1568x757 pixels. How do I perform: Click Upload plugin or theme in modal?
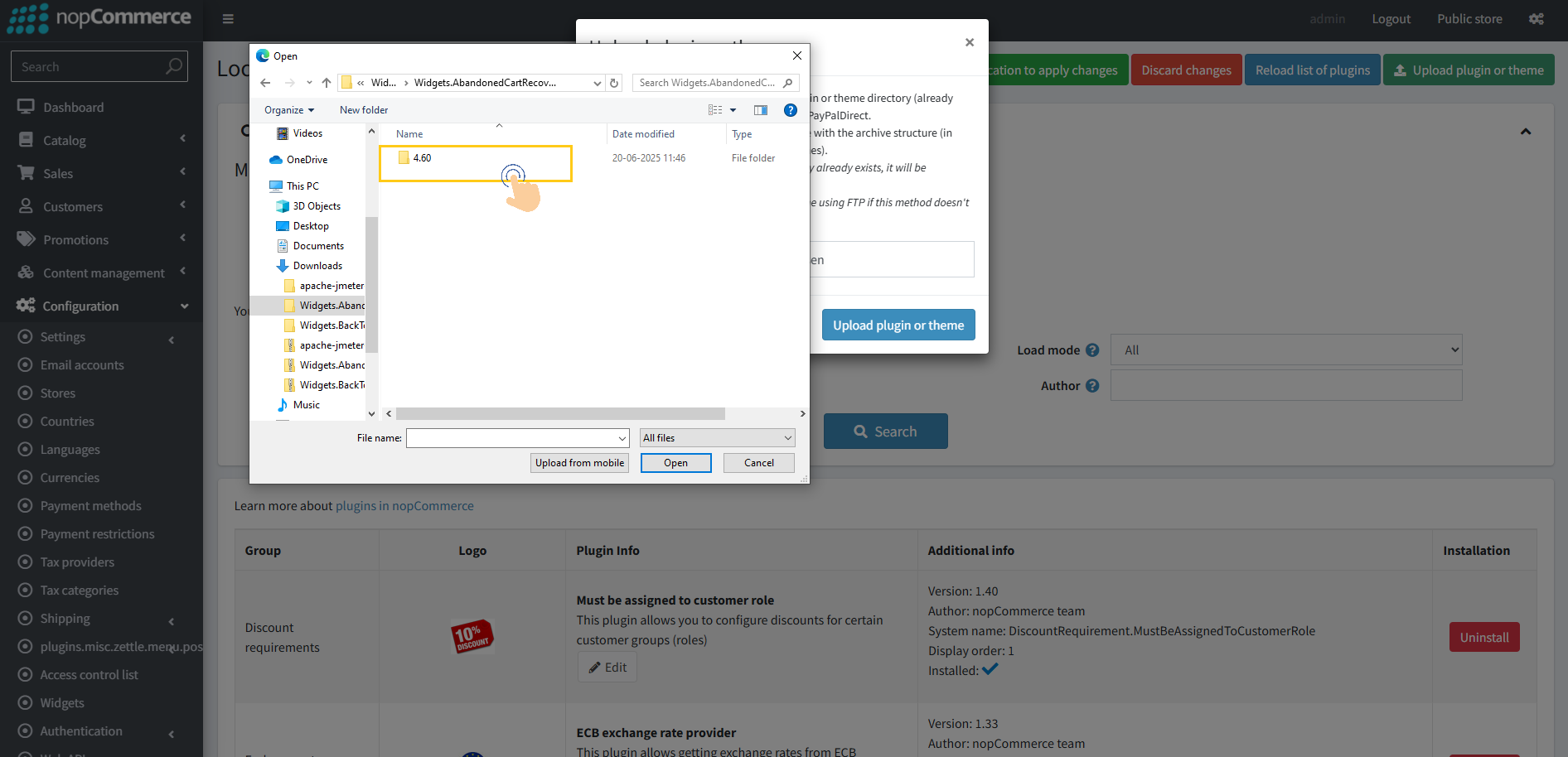coord(898,325)
